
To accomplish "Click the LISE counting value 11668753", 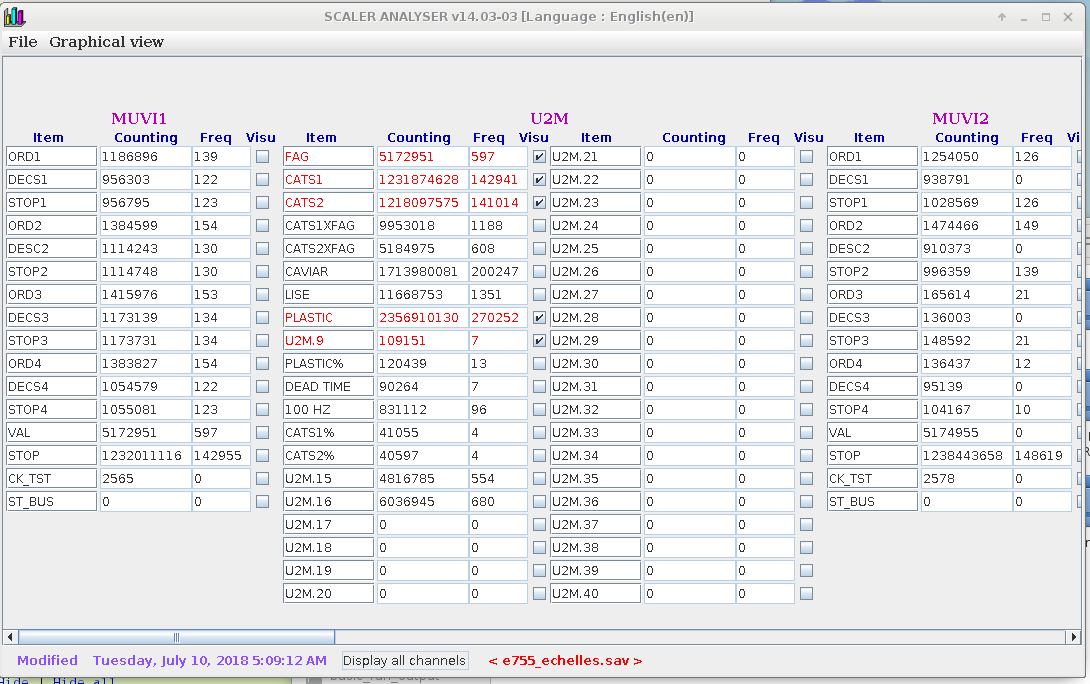I will (423, 295).
